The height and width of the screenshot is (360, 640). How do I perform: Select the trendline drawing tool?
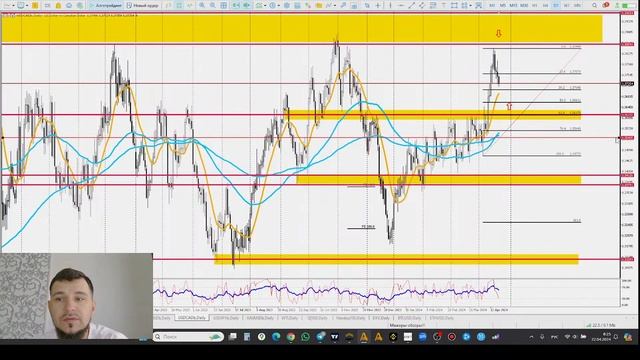coord(412,6)
